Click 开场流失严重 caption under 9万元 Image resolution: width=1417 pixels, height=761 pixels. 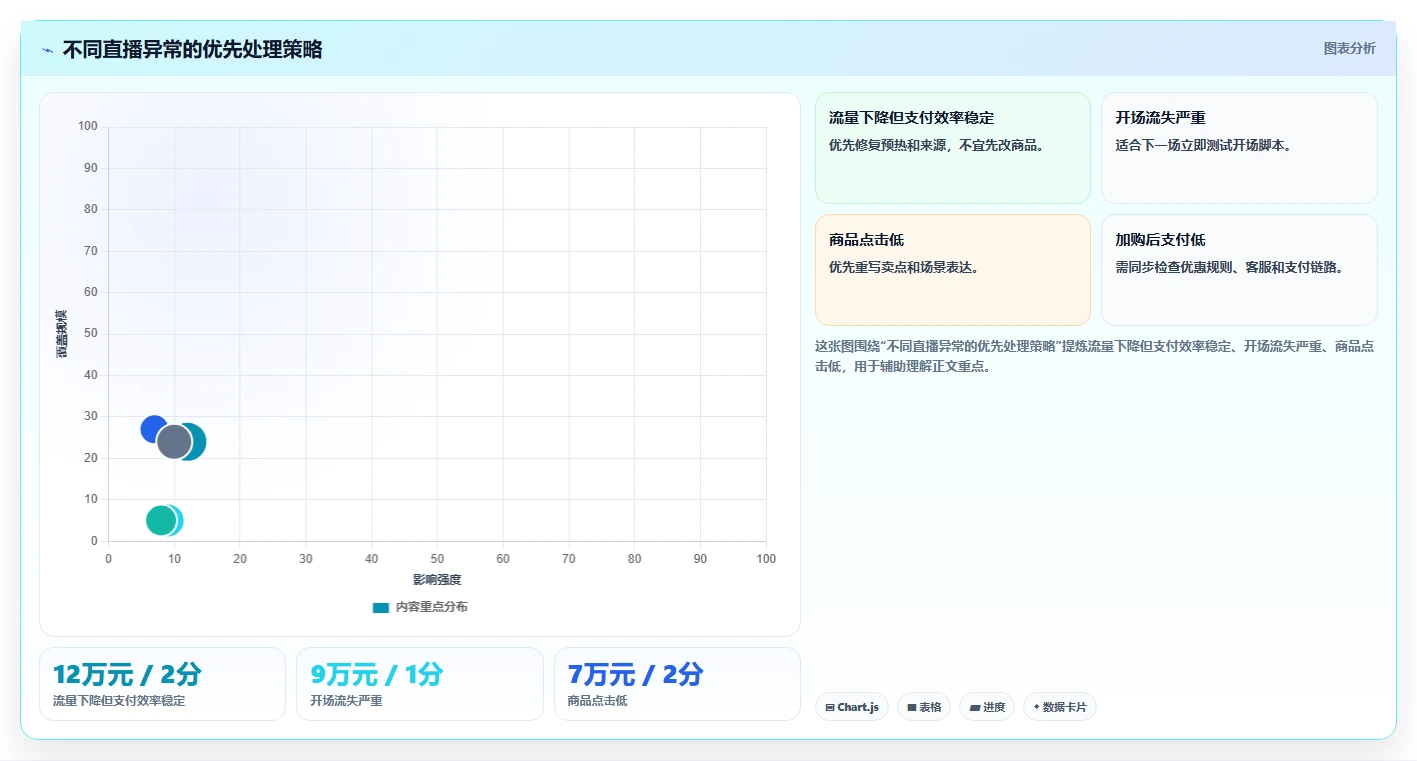(x=346, y=701)
